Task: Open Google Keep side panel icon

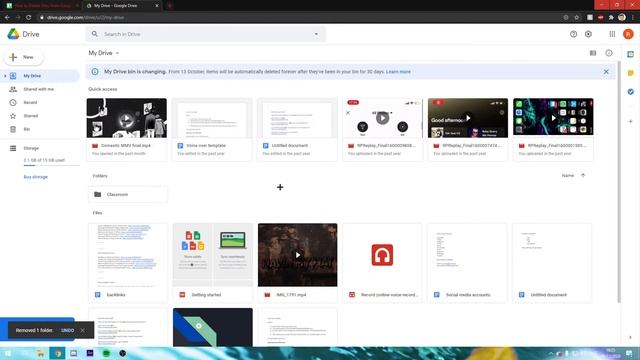Action: point(631,73)
